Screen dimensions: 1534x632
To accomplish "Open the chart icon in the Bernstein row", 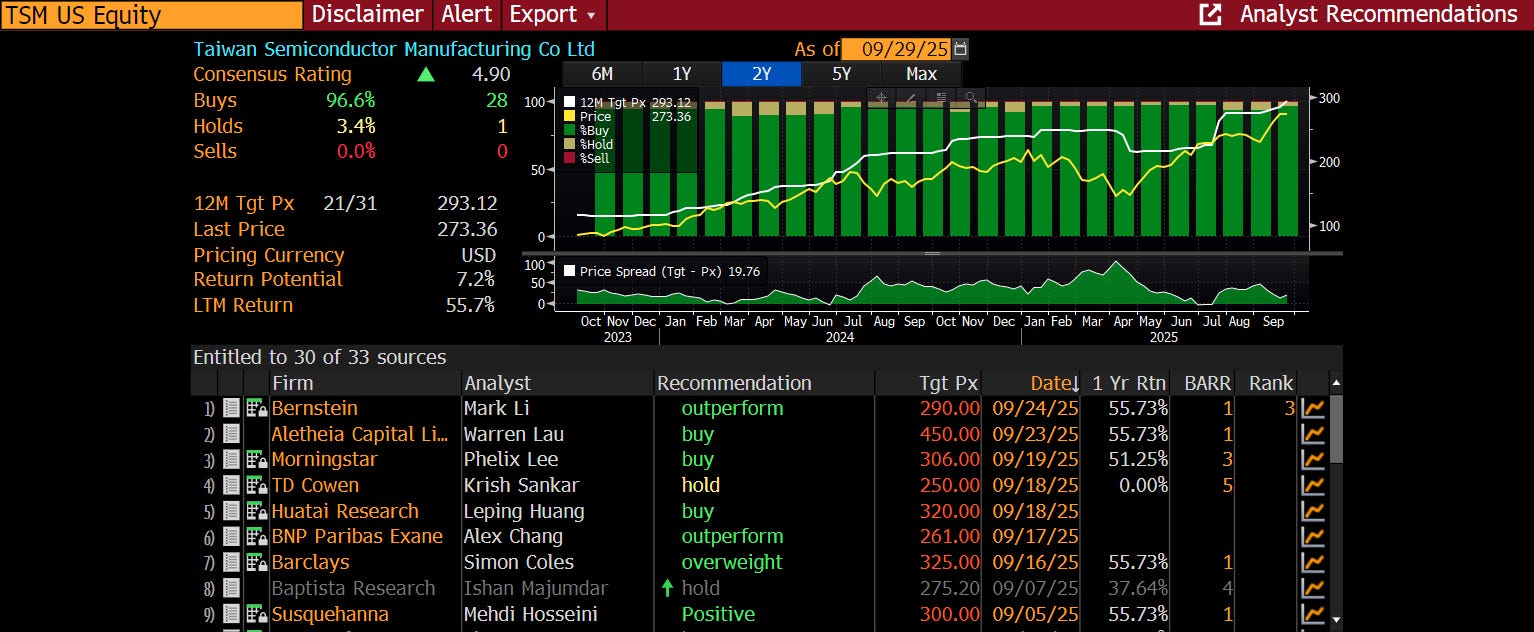I will click(x=1312, y=408).
